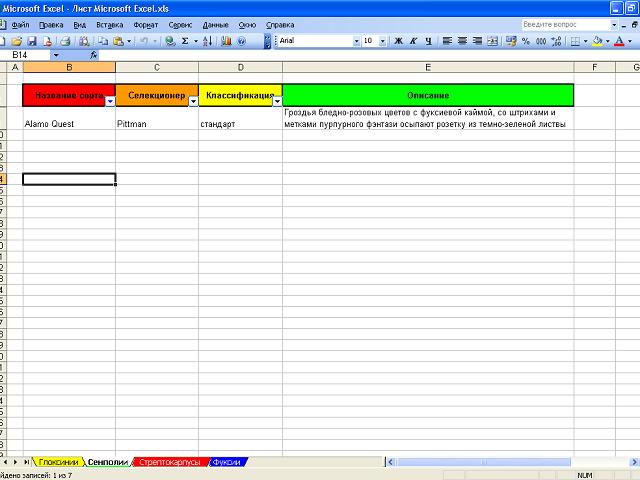Click the AutoSum sigma icon
The height and width of the screenshot is (480, 640).
click(185, 41)
